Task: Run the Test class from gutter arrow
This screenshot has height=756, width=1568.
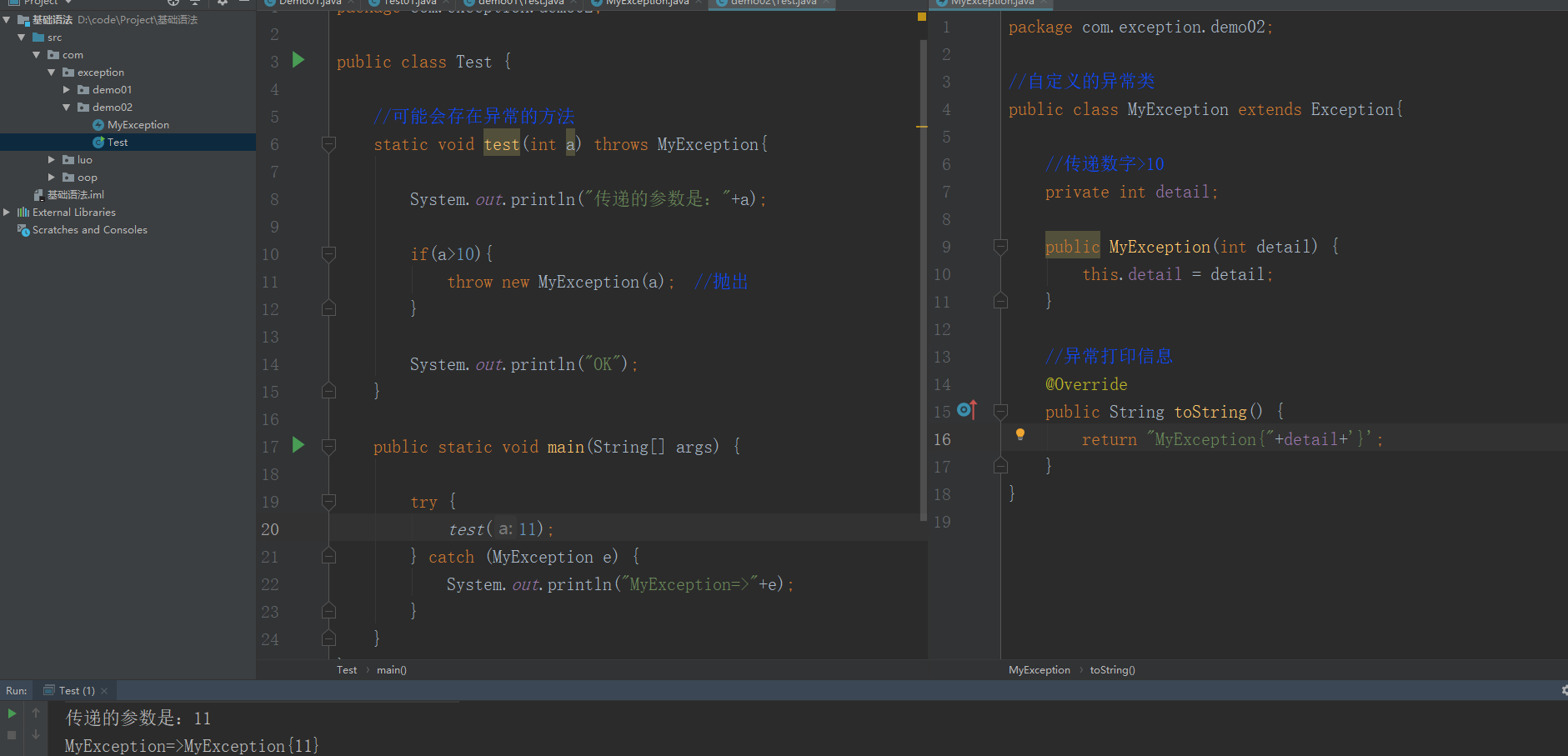Action: click(x=298, y=60)
